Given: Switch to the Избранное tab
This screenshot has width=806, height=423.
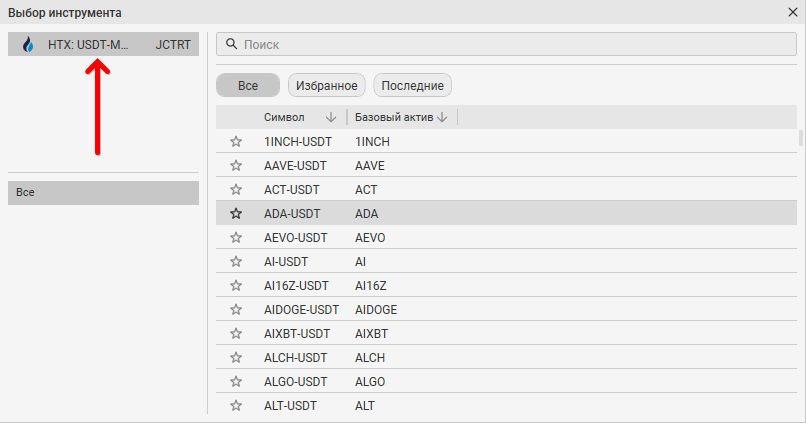Looking at the screenshot, I should [x=327, y=86].
